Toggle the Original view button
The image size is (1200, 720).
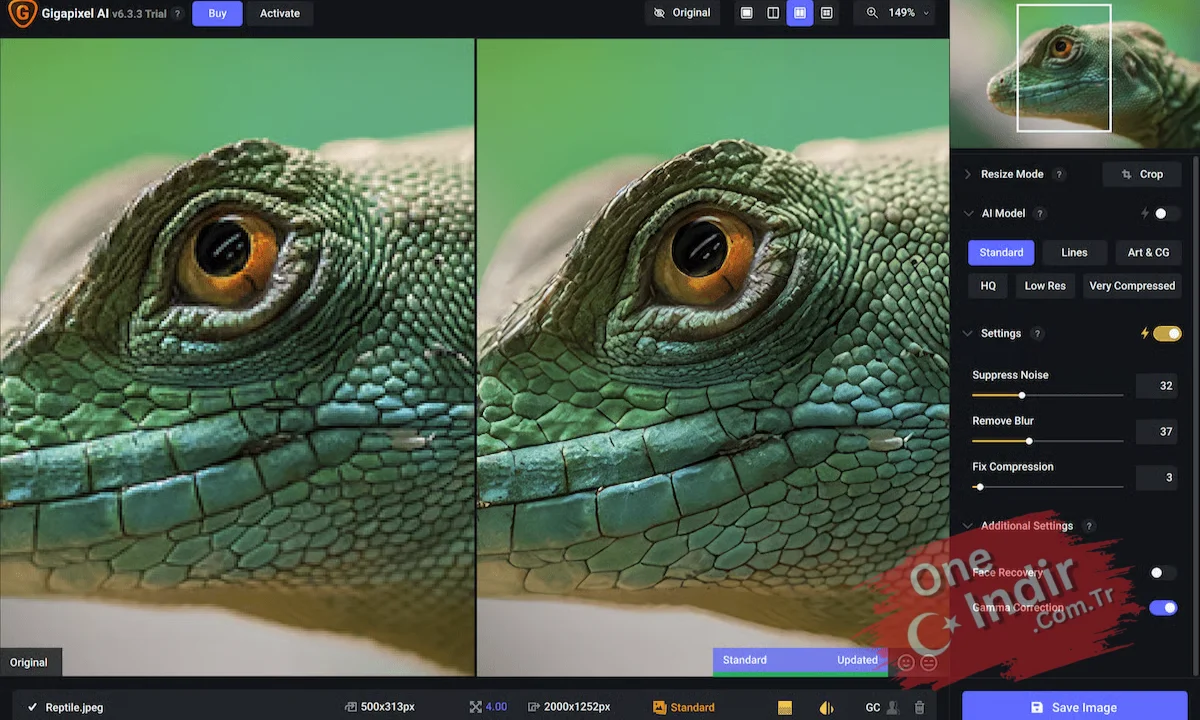682,13
